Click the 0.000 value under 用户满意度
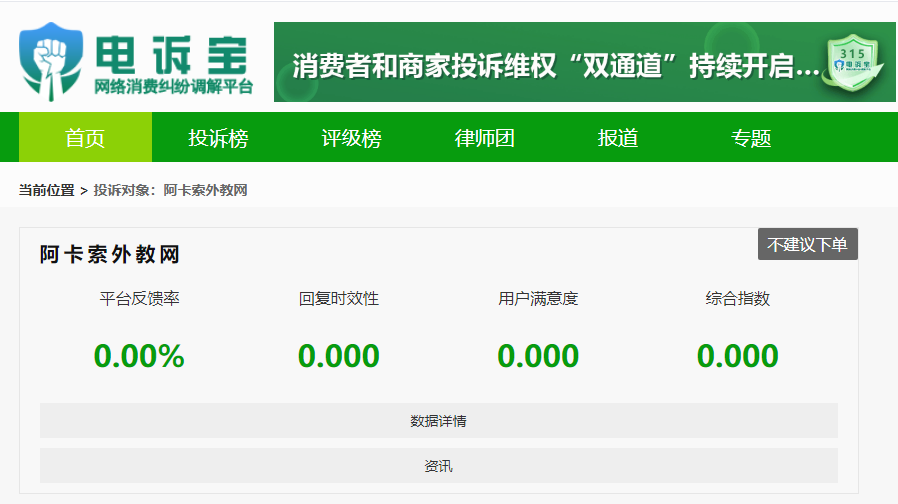The width and height of the screenshot is (898, 504). coord(538,356)
